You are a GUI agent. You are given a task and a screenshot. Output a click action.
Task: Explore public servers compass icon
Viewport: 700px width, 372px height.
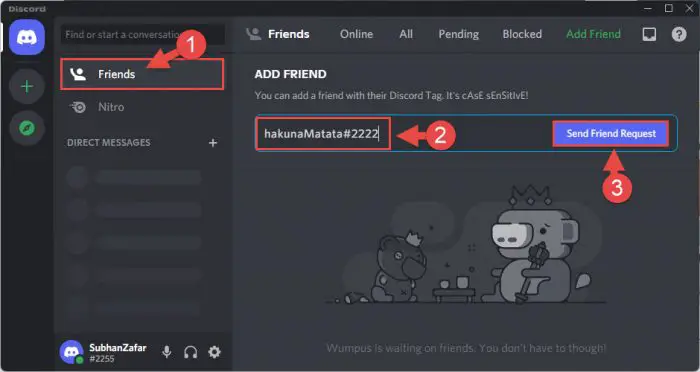[27, 129]
